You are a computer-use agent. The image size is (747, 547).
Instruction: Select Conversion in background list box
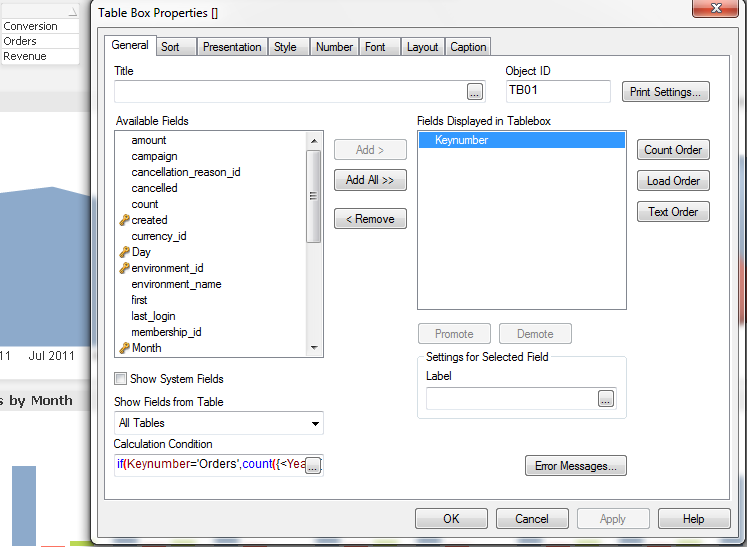coord(40,26)
